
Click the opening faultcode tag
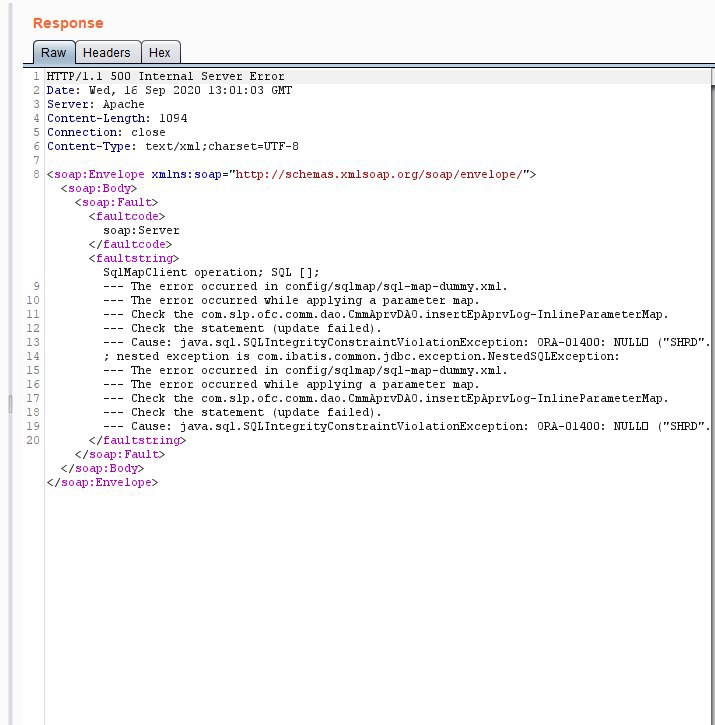point(127,216)
